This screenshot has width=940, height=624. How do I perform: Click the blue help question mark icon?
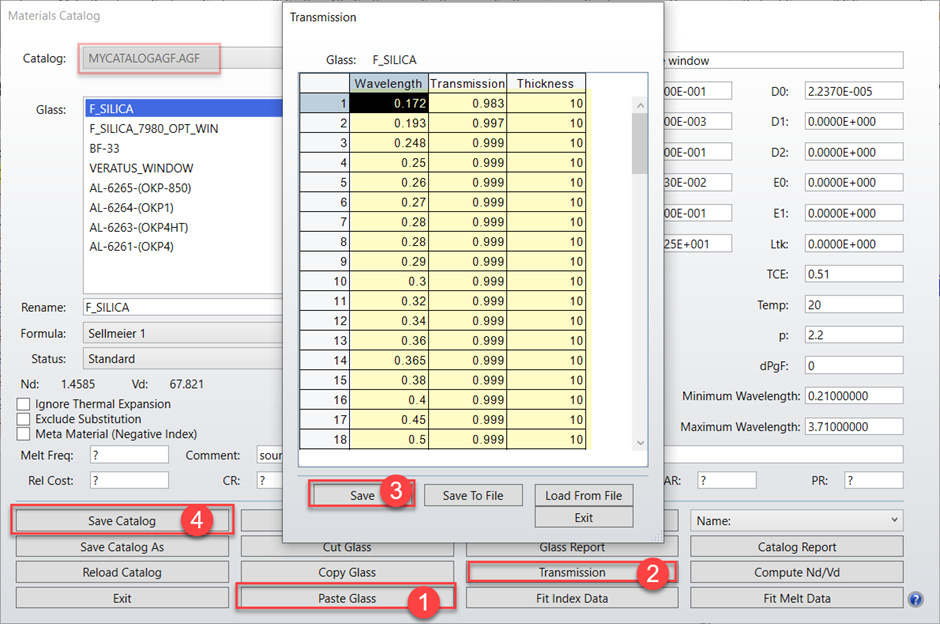click(x=916, y=599)
